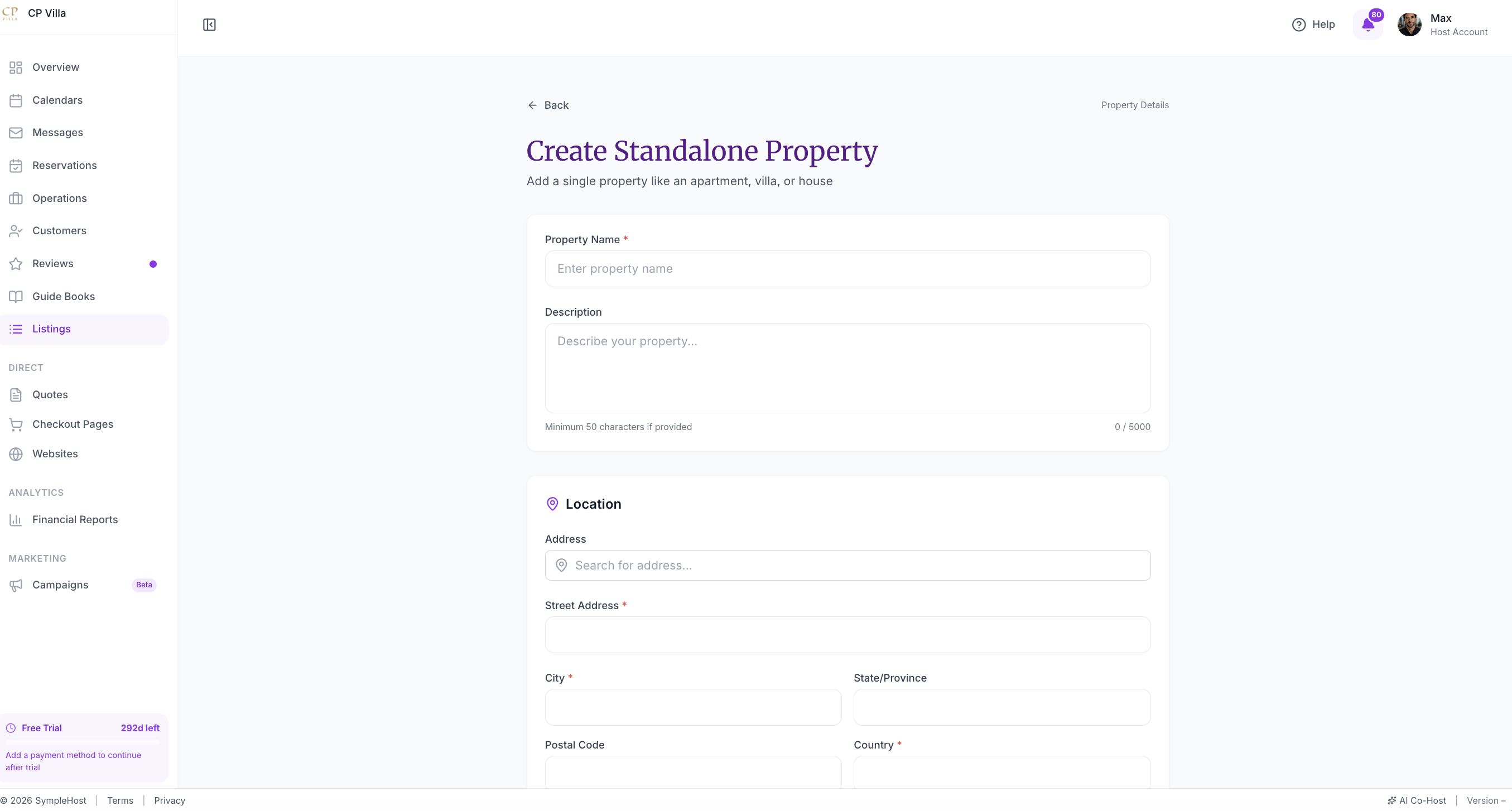
Task: Click the Version text in footer
Action: pos(1486,800)
